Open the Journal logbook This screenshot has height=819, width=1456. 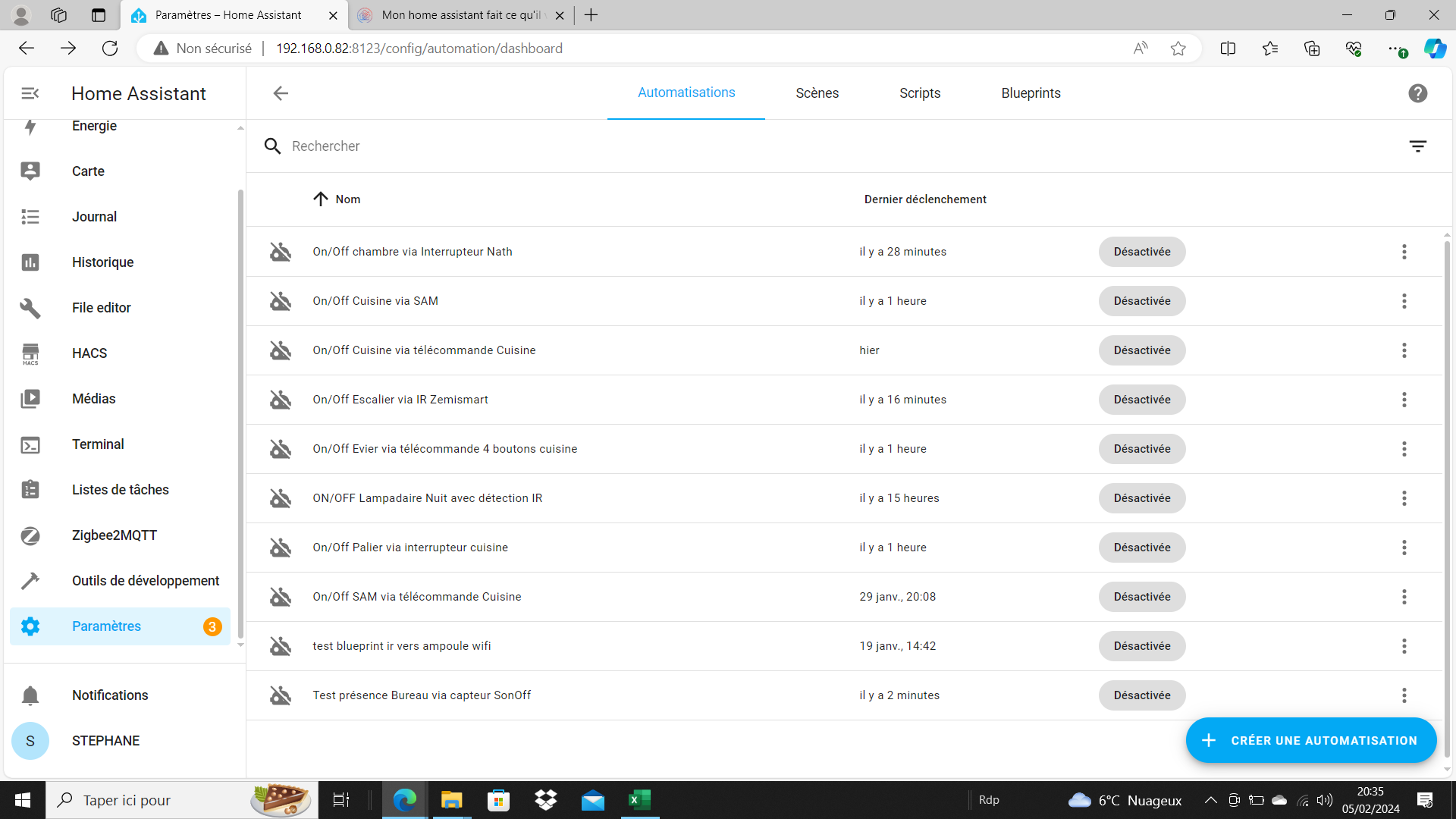[x=120, y=217]
